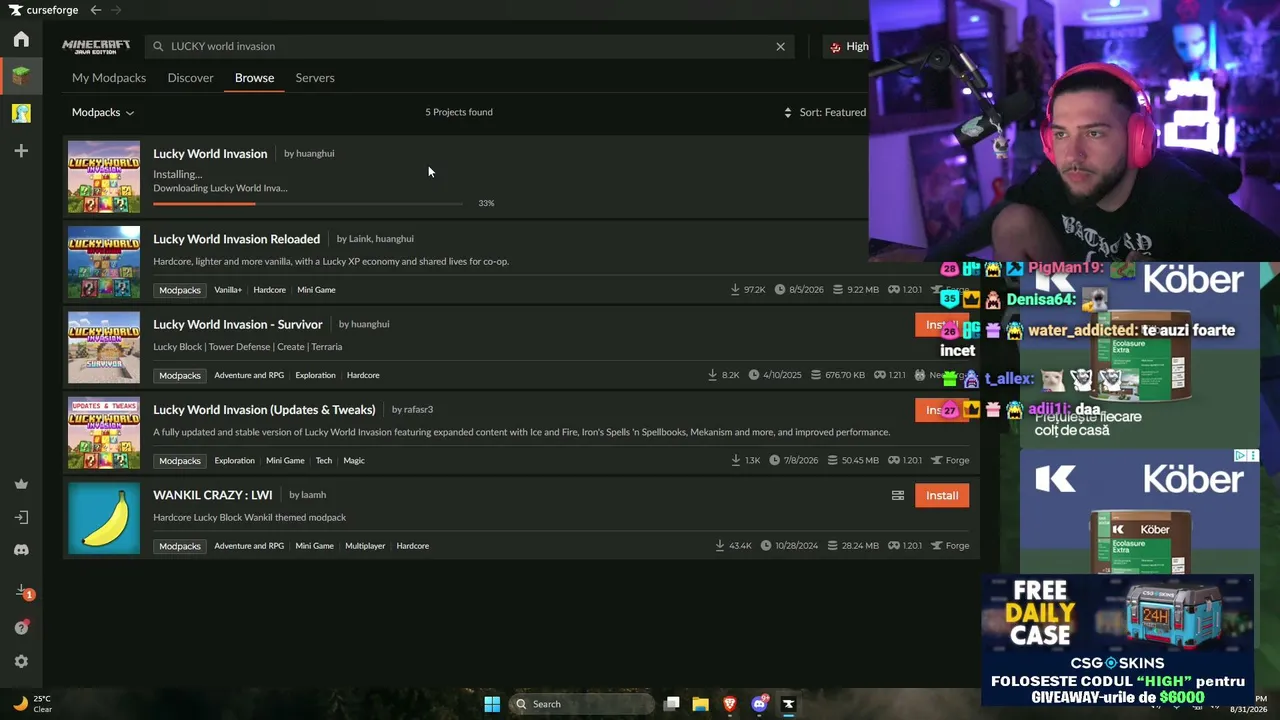Open the CurseForge home icon in sidebar
The width and height of the screenshot is (1280, 720).
tap(21, 39)
